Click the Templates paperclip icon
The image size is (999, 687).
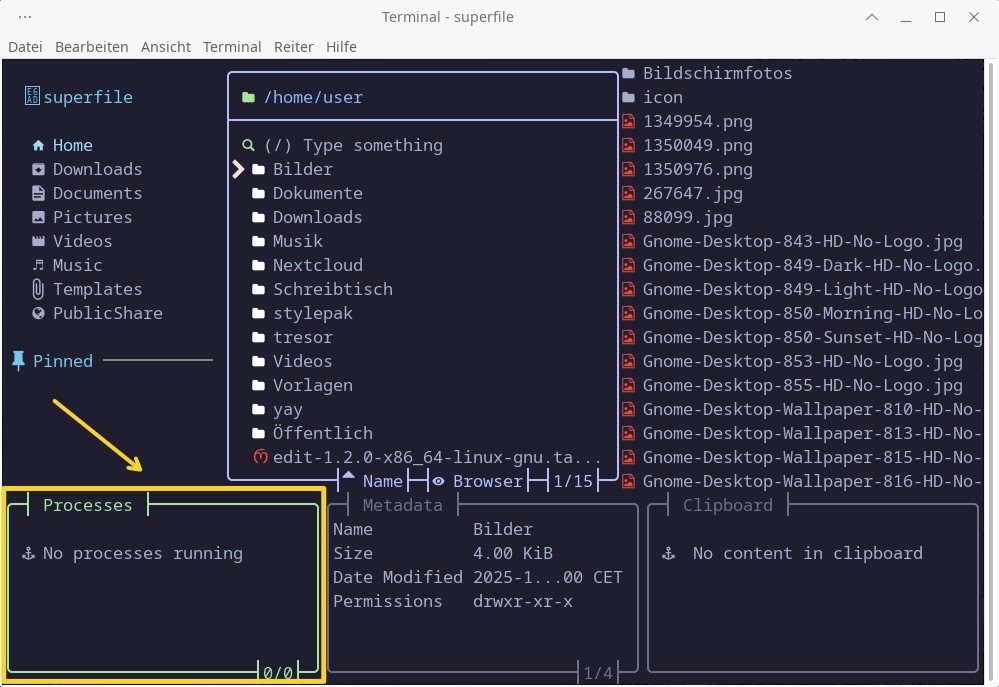[x=38, y=289]
